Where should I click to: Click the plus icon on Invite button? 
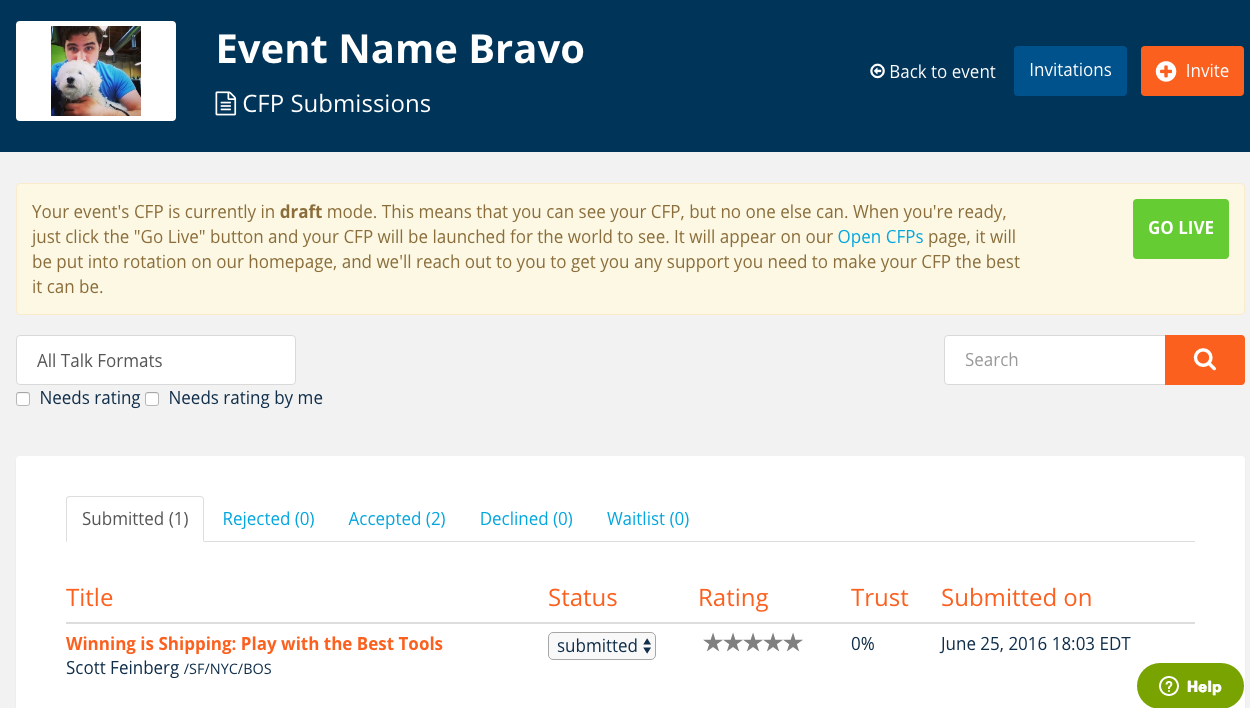[1165, 72]
